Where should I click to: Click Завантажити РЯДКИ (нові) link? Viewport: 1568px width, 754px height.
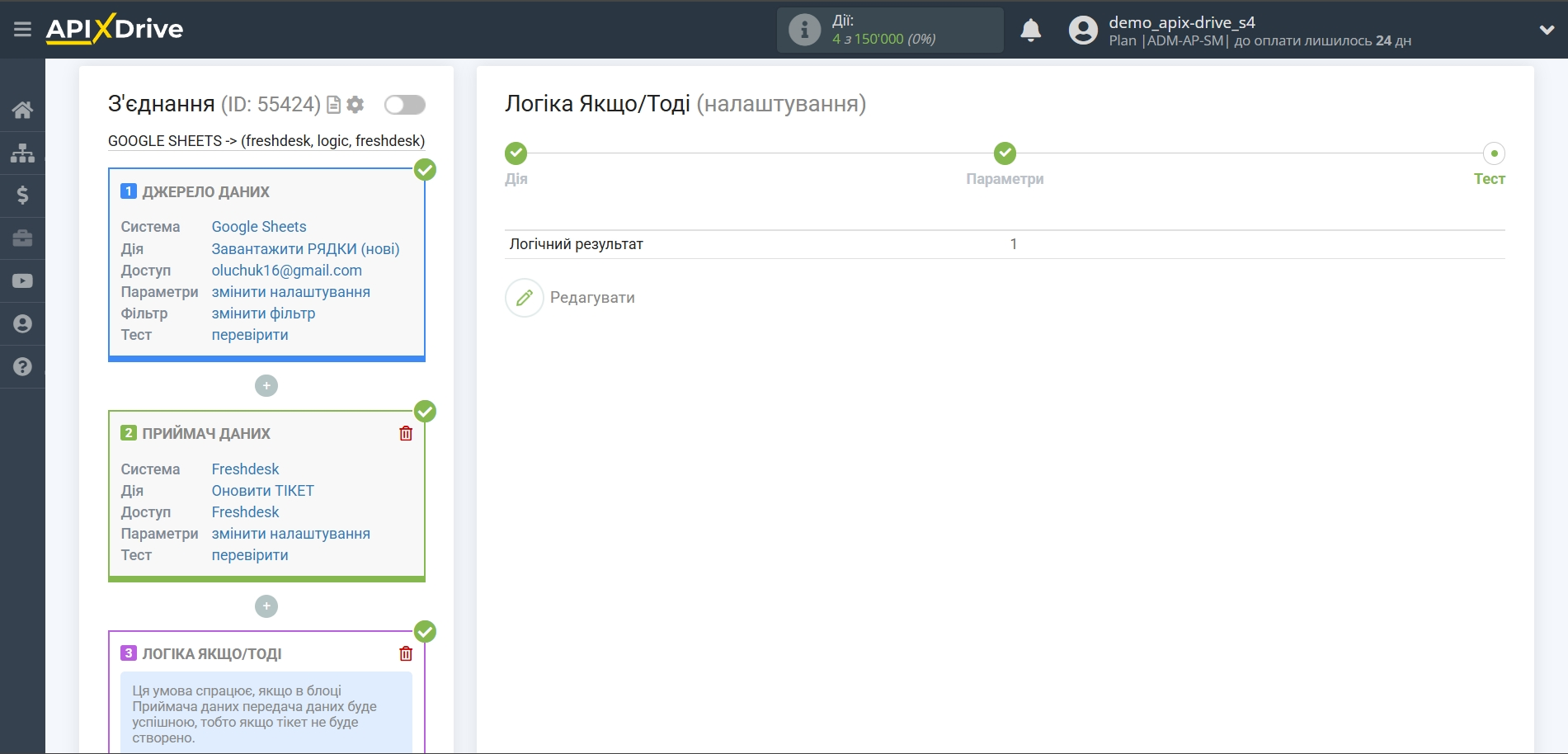click(x=305, y=249)
